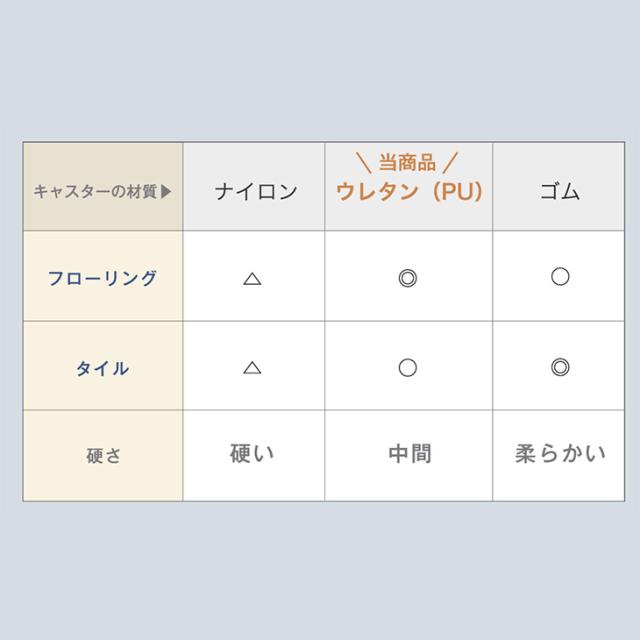Select the タイル row label
Image resolution: width=640 pixels, height=640 pixels.
pyautogui.click(x=103, y=368)
